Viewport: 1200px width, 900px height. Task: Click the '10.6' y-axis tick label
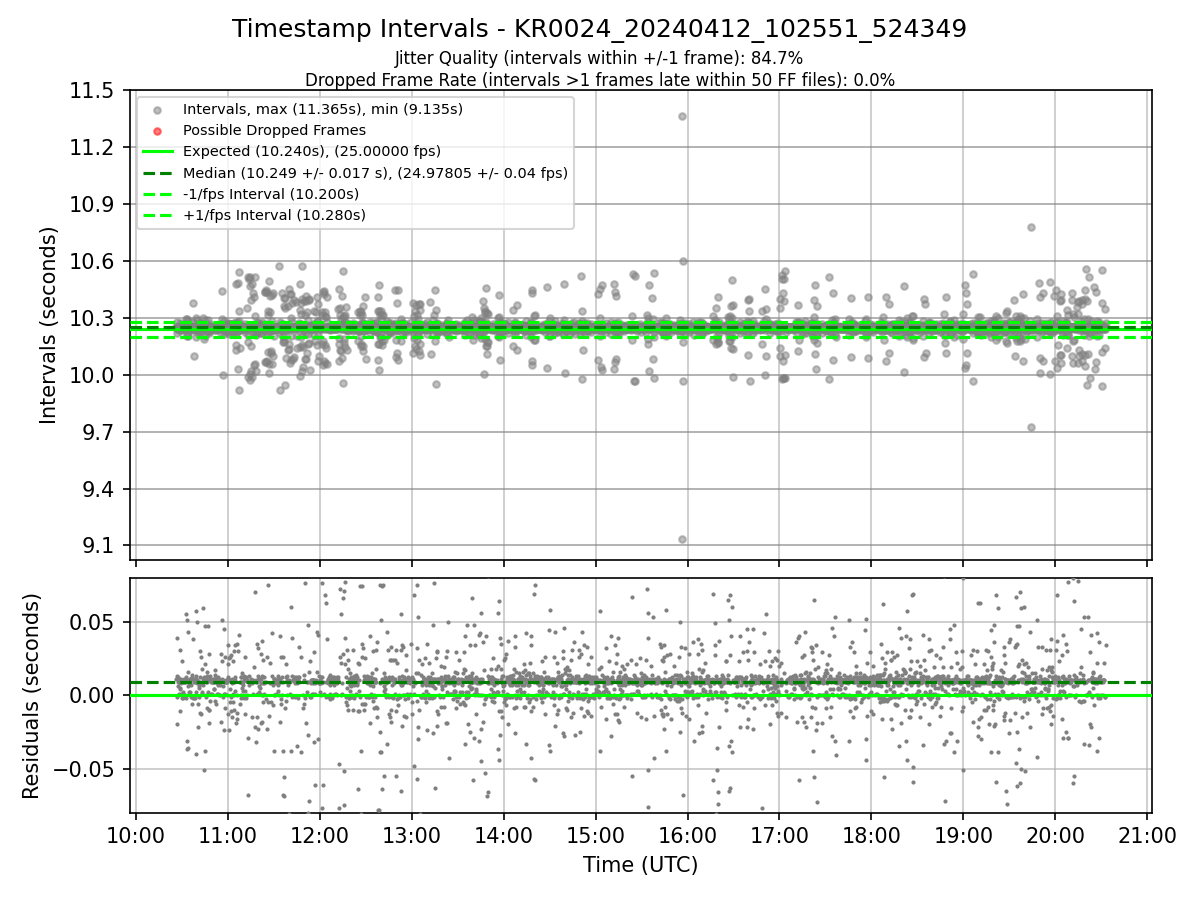click(94, 262)
